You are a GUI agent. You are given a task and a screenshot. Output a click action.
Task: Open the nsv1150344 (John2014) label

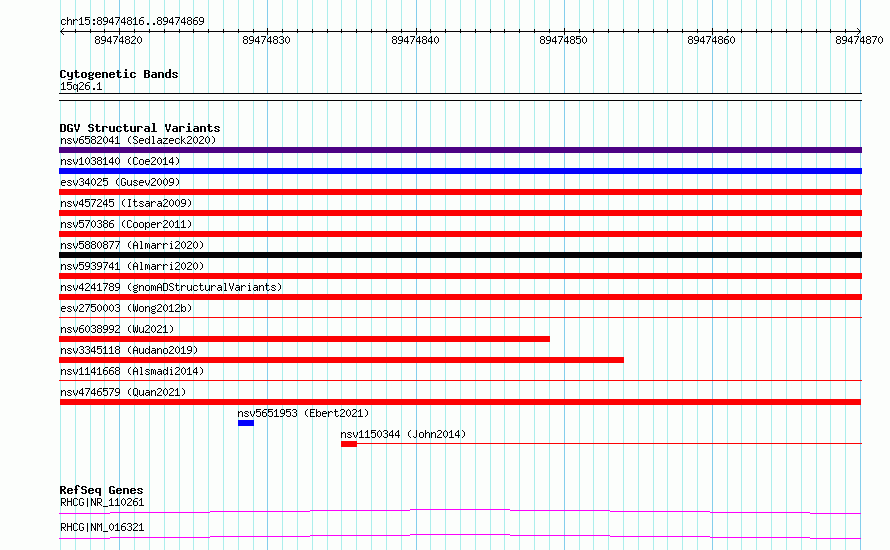point(403,434)
